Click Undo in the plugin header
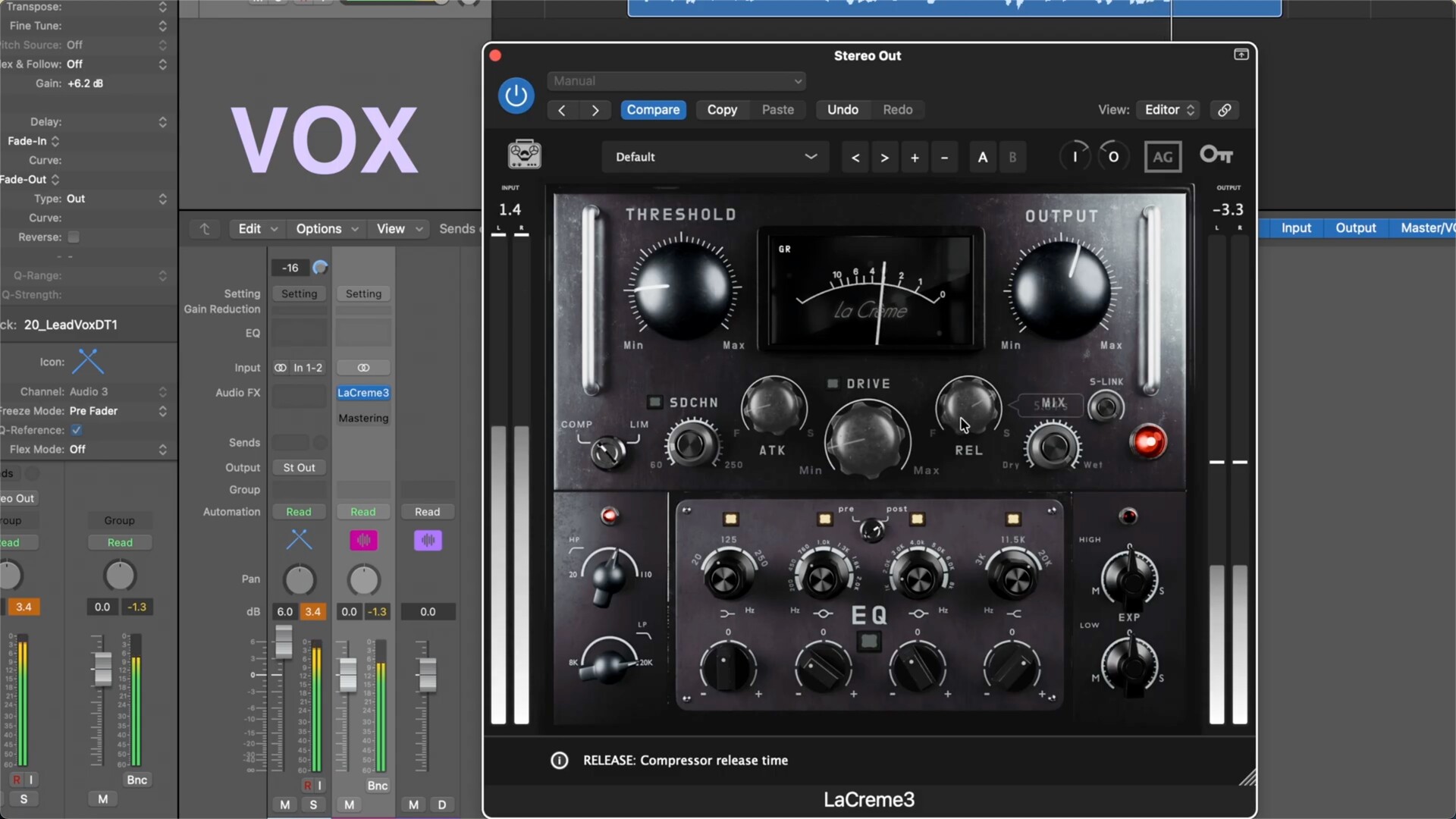Image resolution: width=1456 pixels, height=819 pixels. click(843, 109)
